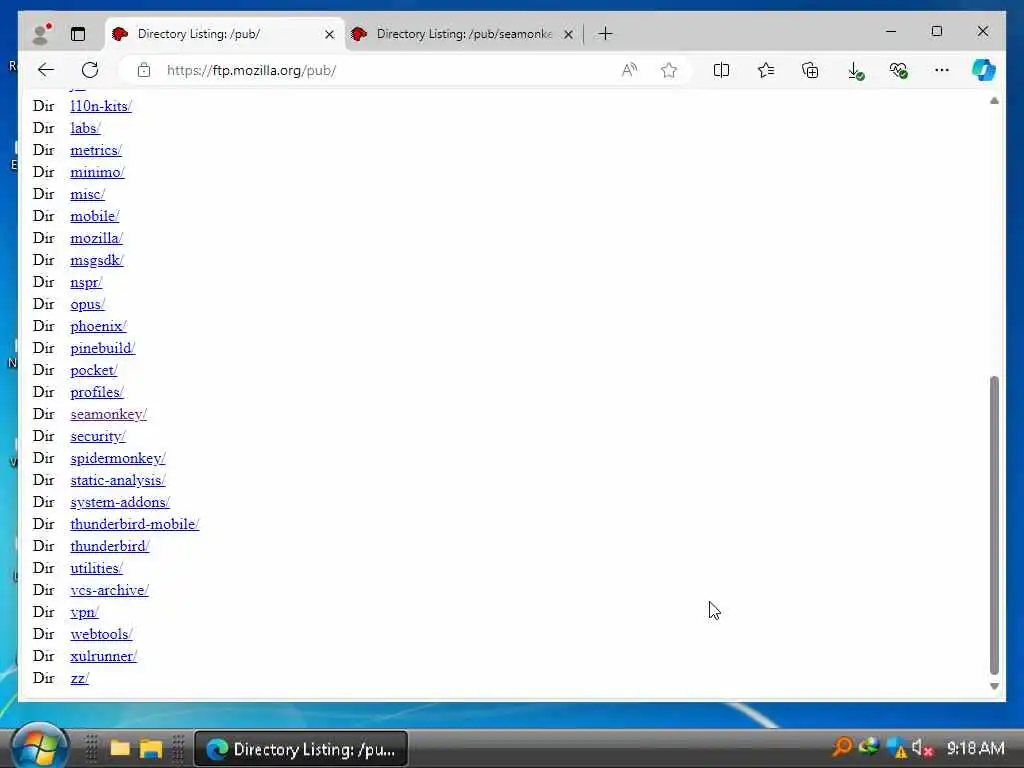
Task: Open the seamonkey/ directory
Action: click(x=108, y=414)
